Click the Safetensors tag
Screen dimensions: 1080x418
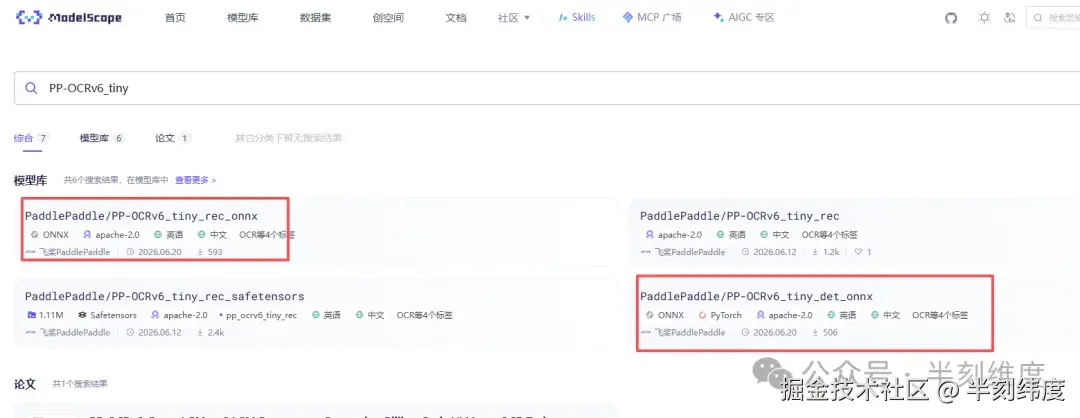pos(107,315)
